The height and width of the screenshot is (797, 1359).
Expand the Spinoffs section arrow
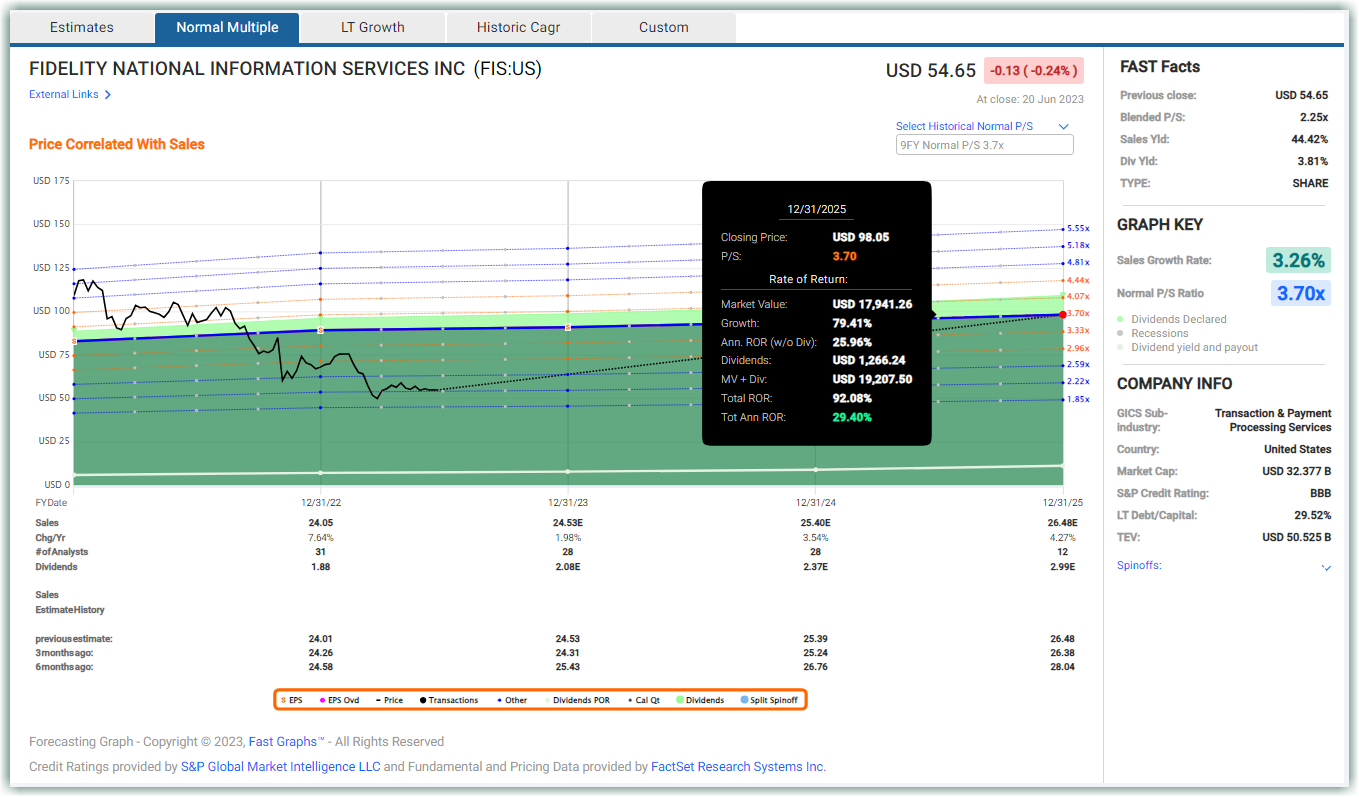click(1326, 567)
